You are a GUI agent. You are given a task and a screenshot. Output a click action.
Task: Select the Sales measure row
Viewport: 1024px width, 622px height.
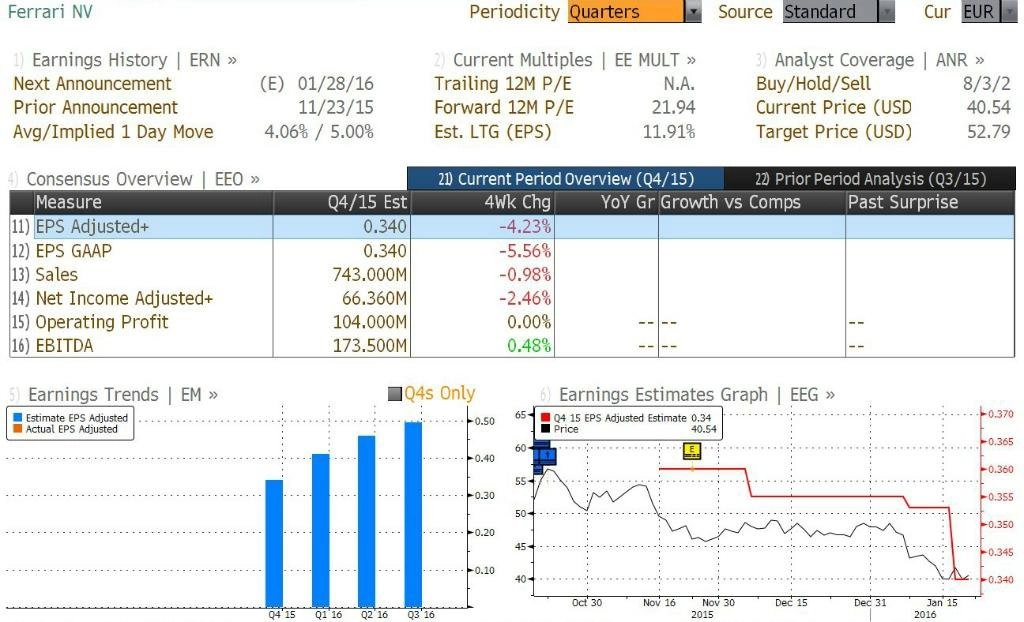[x=512, y=274]
